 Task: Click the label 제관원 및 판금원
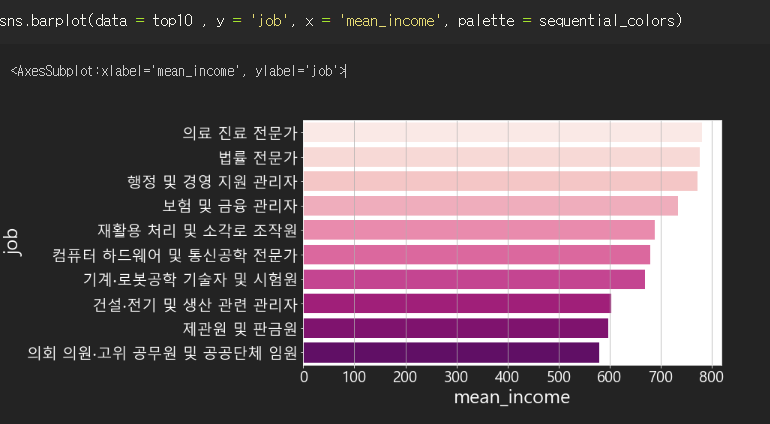(240, 329)
